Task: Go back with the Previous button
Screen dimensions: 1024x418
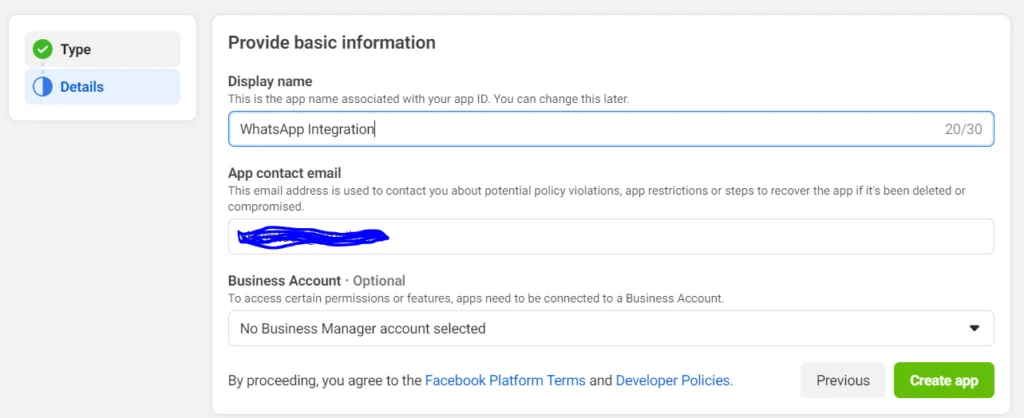Action: pos(843,380)
